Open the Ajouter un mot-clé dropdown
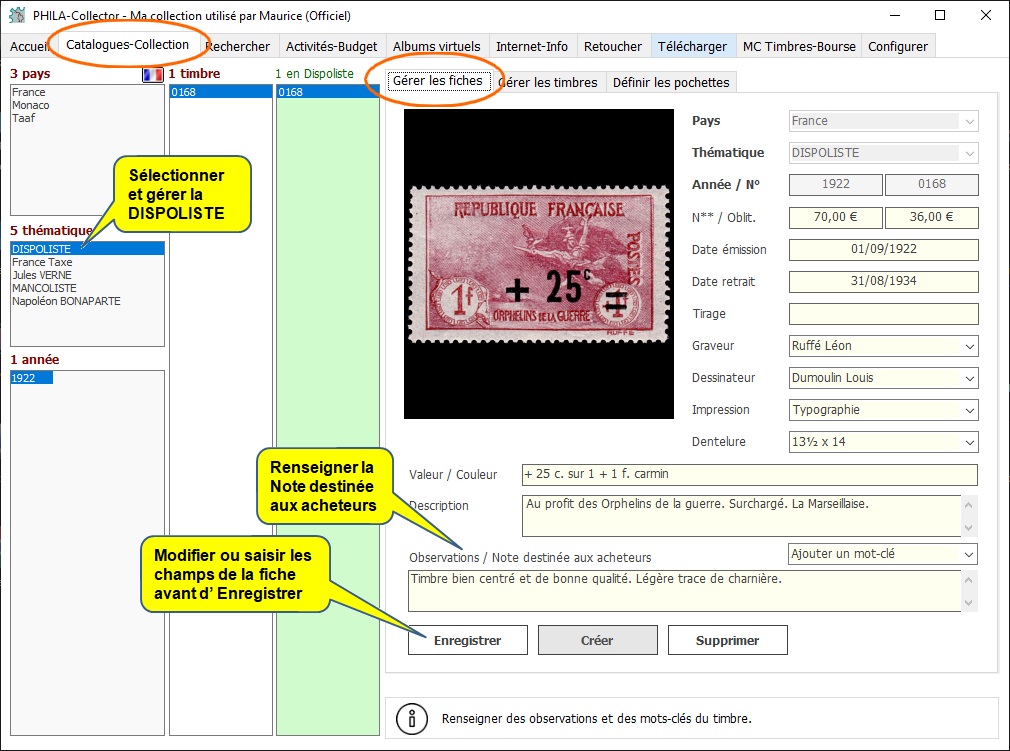Viewport: 1010px width, 751px height. (x=882, y=554)
